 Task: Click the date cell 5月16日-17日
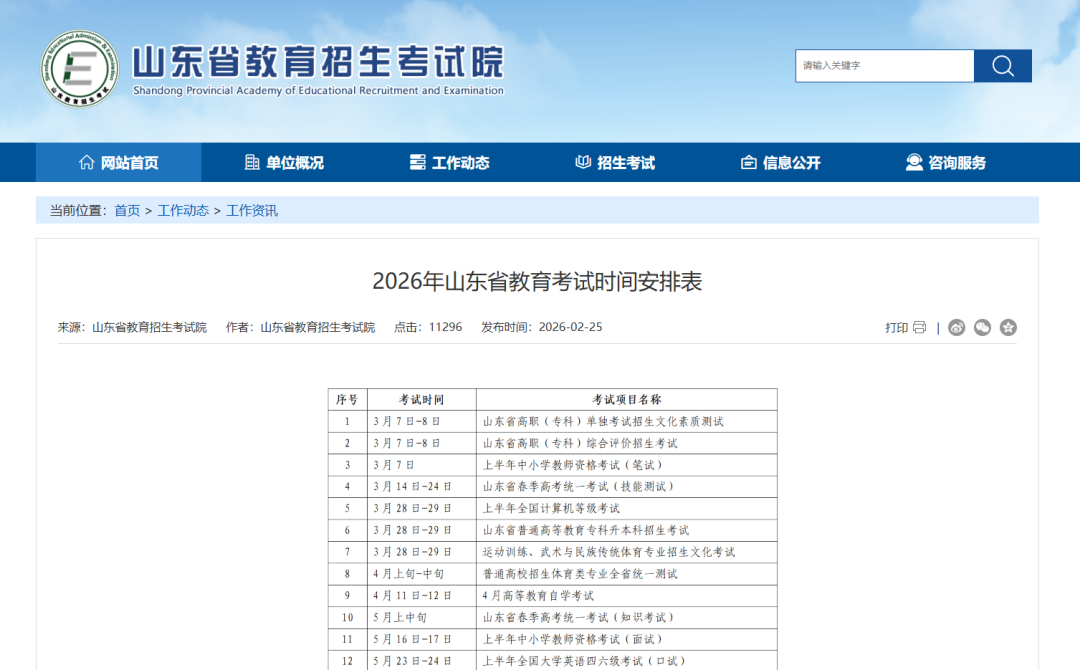point(422,639)
